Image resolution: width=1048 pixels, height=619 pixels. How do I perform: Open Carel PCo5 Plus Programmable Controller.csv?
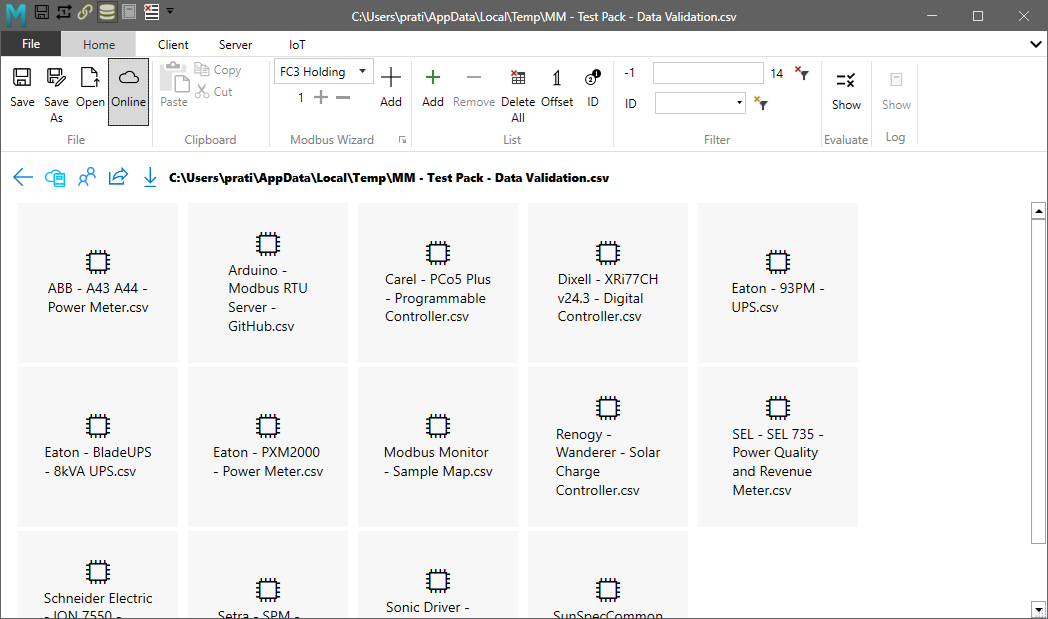coord(438,283)
